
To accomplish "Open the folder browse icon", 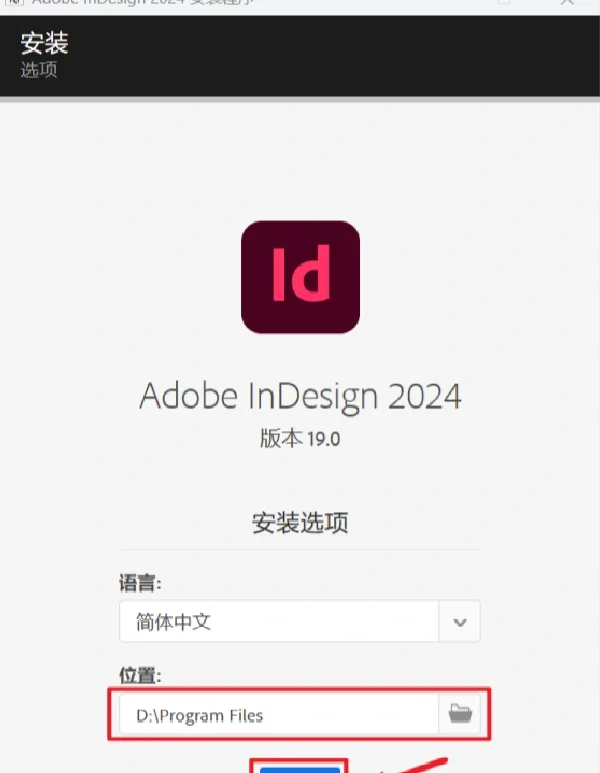I will [x=460, y=714].
